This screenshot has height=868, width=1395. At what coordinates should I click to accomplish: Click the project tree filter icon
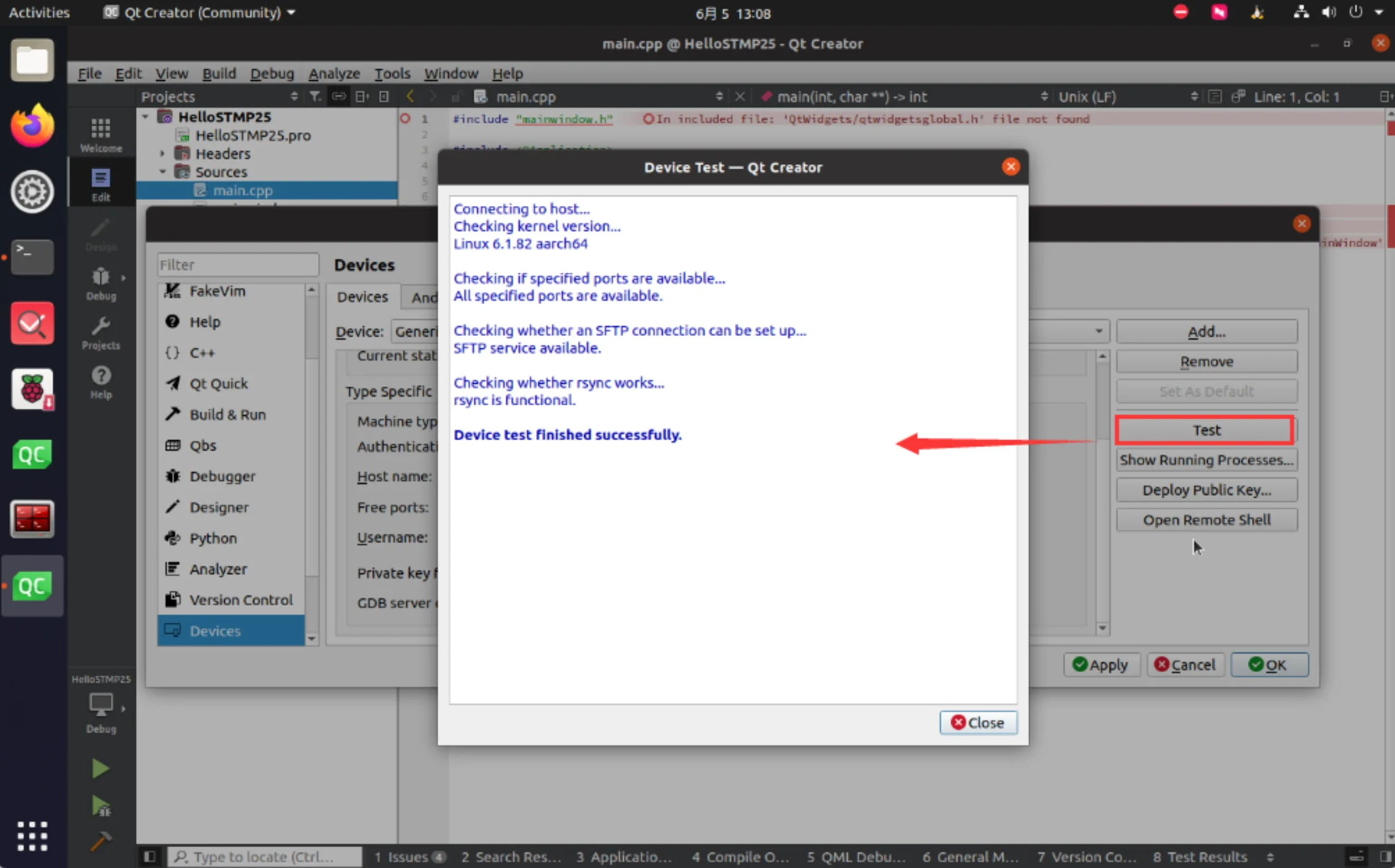tap(315, 96)
